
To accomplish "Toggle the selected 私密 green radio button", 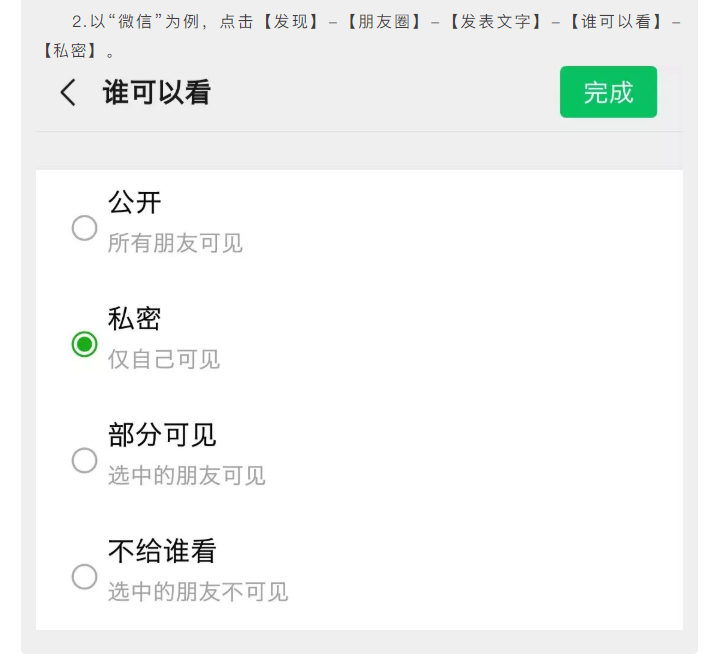I will tap(84, 344).
